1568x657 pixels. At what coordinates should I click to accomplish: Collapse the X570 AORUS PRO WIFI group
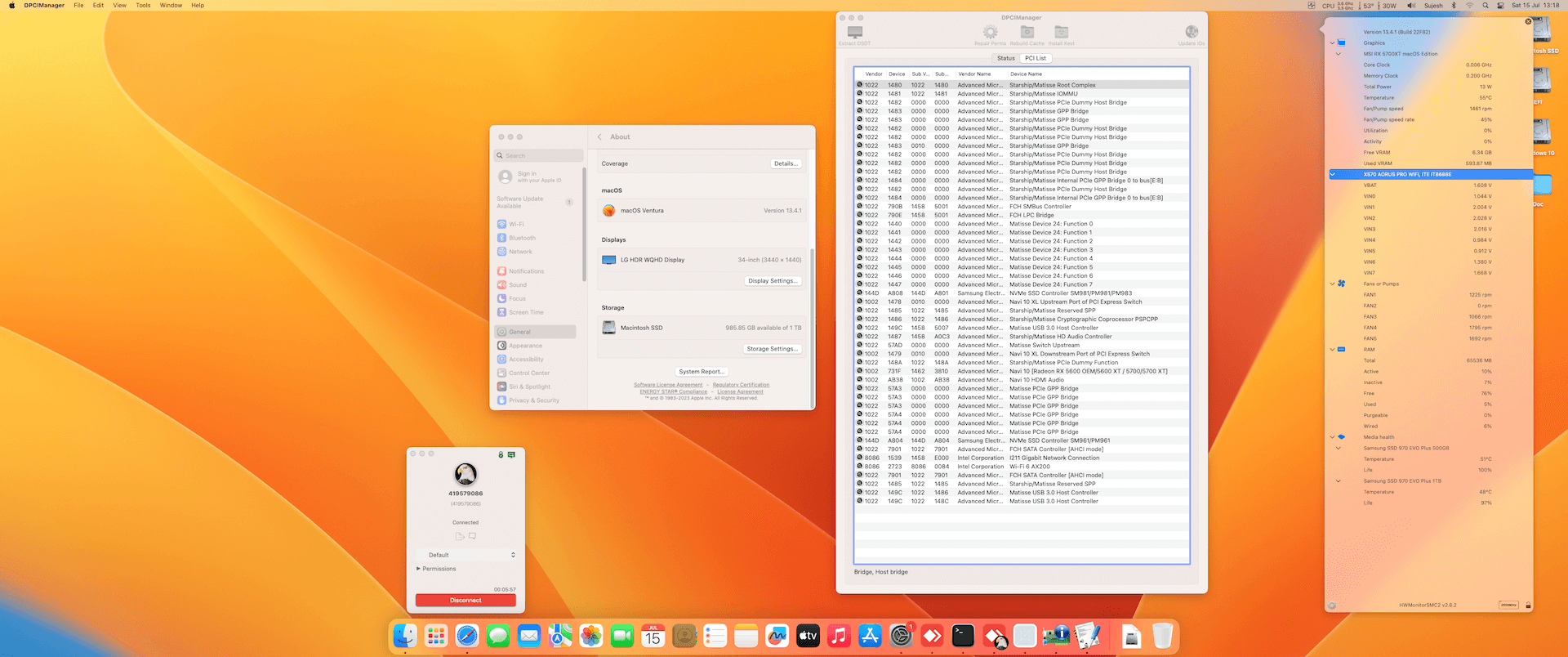[1333, 174]
